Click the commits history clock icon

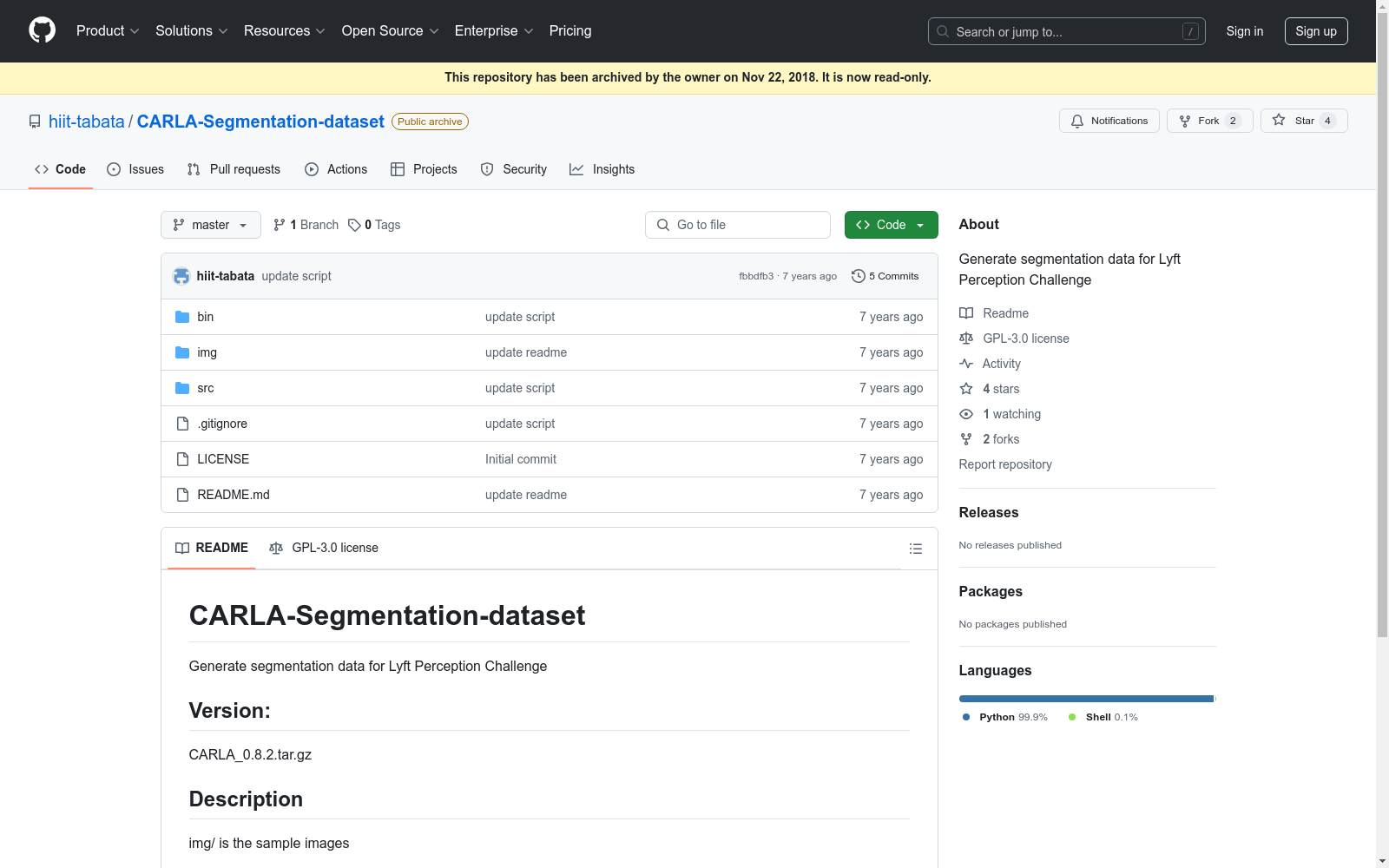pos(859,276)
